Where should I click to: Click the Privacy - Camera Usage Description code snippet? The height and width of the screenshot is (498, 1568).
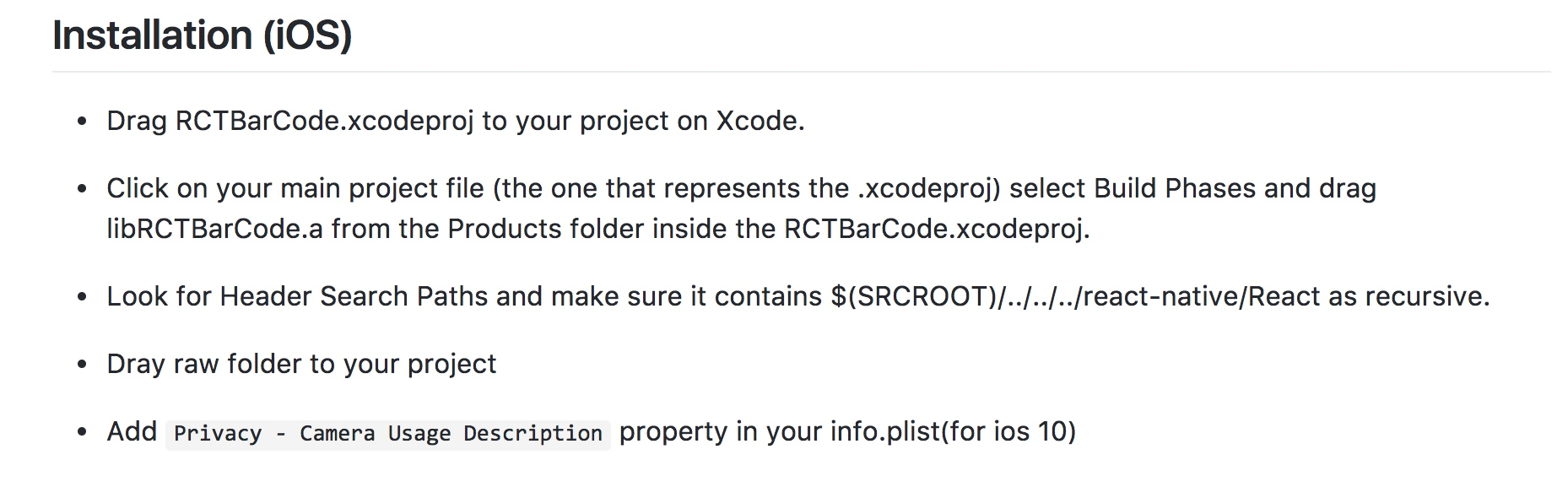coord(387,434)
